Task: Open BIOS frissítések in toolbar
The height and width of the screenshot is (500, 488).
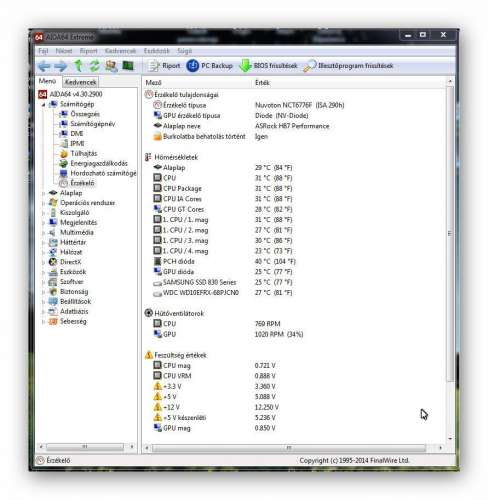Action: (x=269, y=66)
